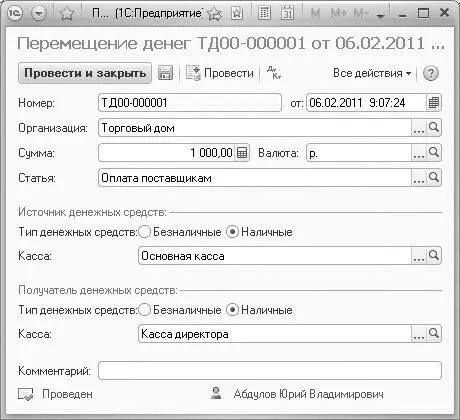
Task: Click the Номер field ТД00-000001
Action: (x=190, y=102)
